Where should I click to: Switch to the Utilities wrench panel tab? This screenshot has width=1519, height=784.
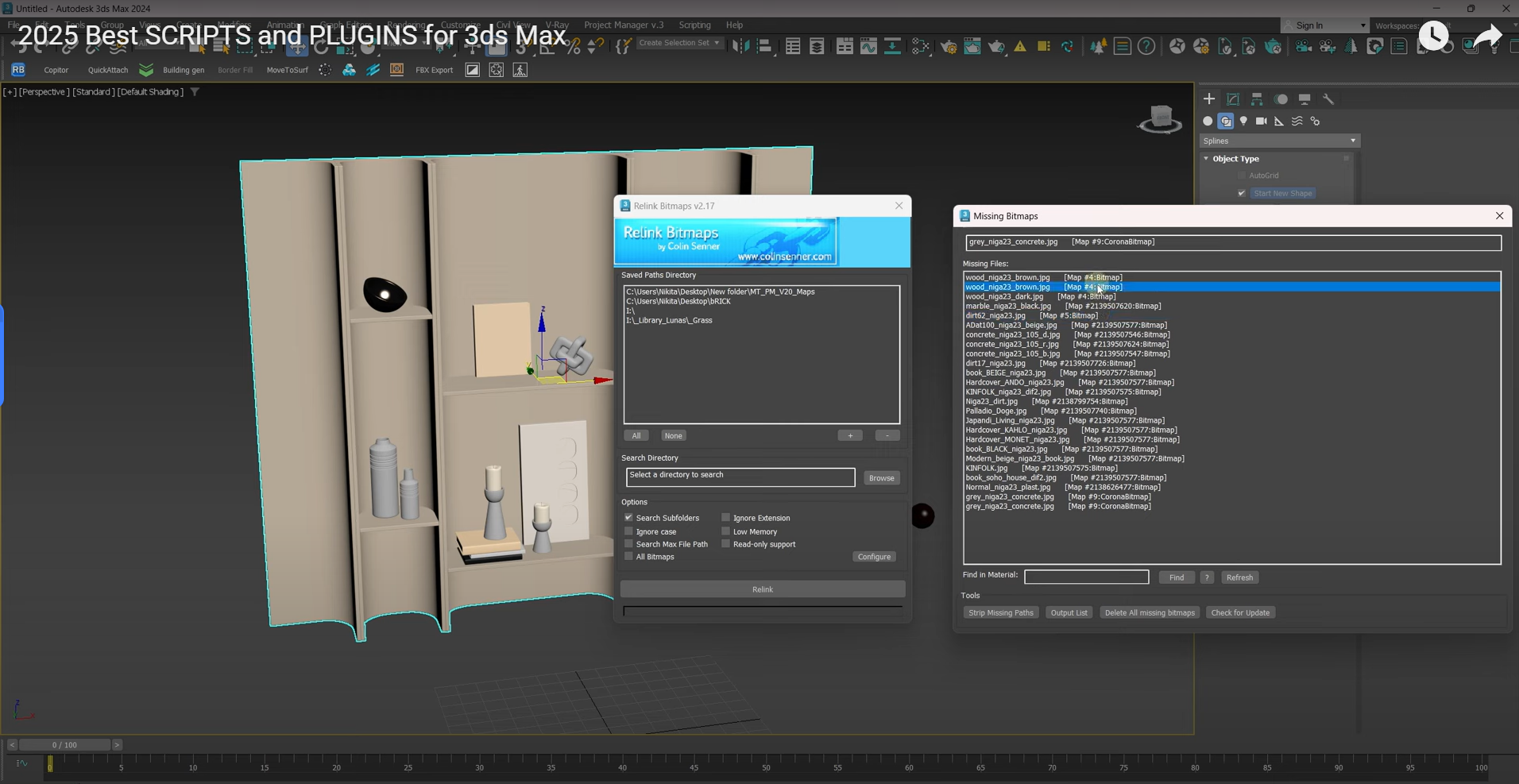[1328, 99]
